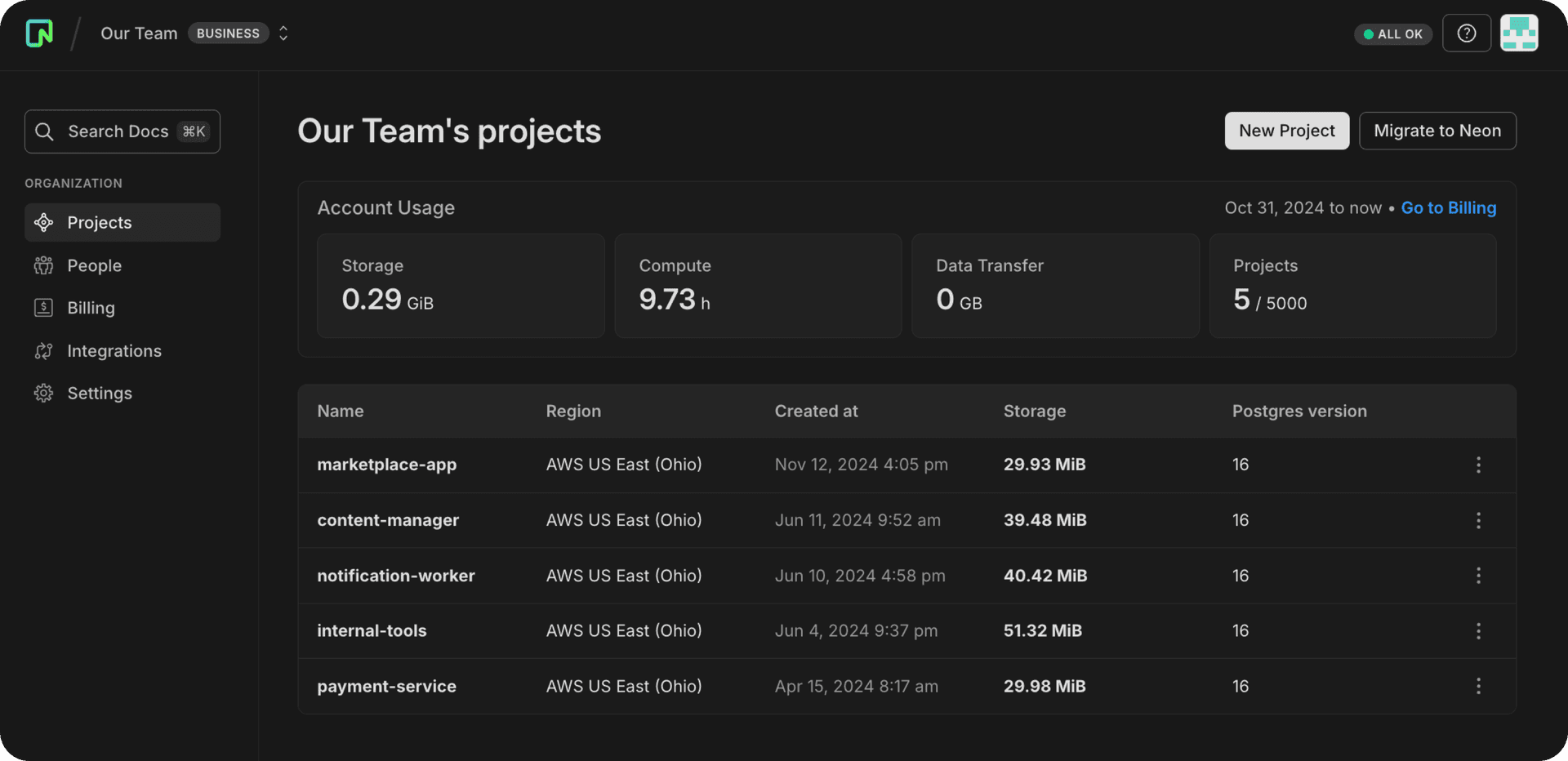The image size is (1568, 761).
Task: Toggle the organization avatar menu
Action: tap(1519, 33)
